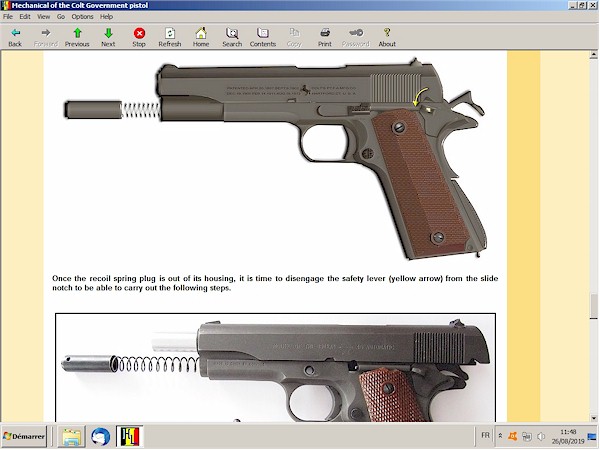The image size is (600, 450).
Task: Click the text "Once the recoil spring plug"
Action: tap(104, 278)
